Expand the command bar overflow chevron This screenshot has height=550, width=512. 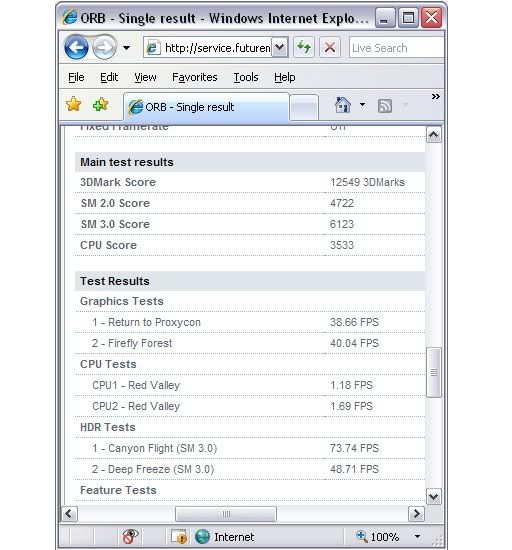click(435, 96)
